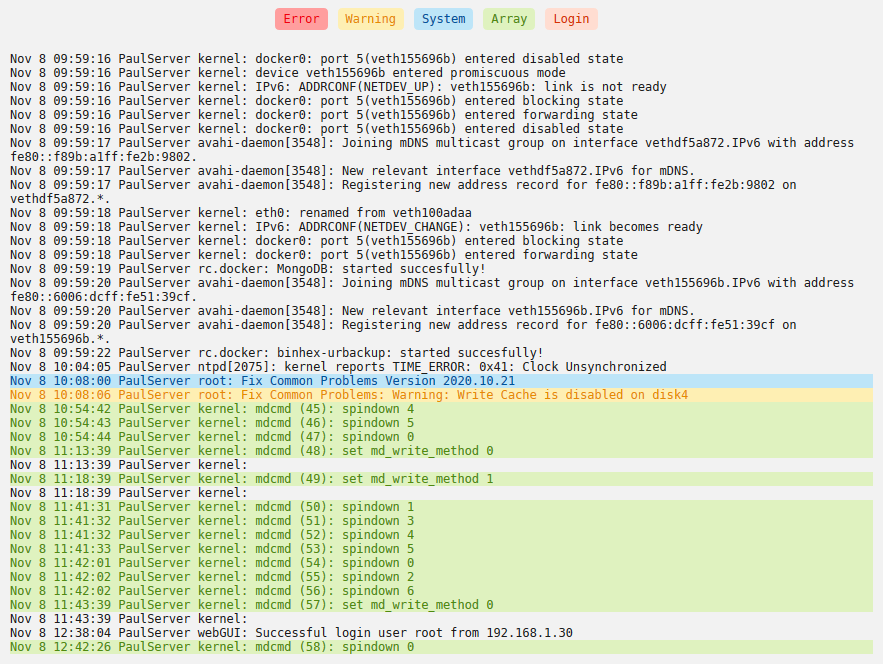Click the blue System filter button
The image size is (883, 664).
point(443,19)
